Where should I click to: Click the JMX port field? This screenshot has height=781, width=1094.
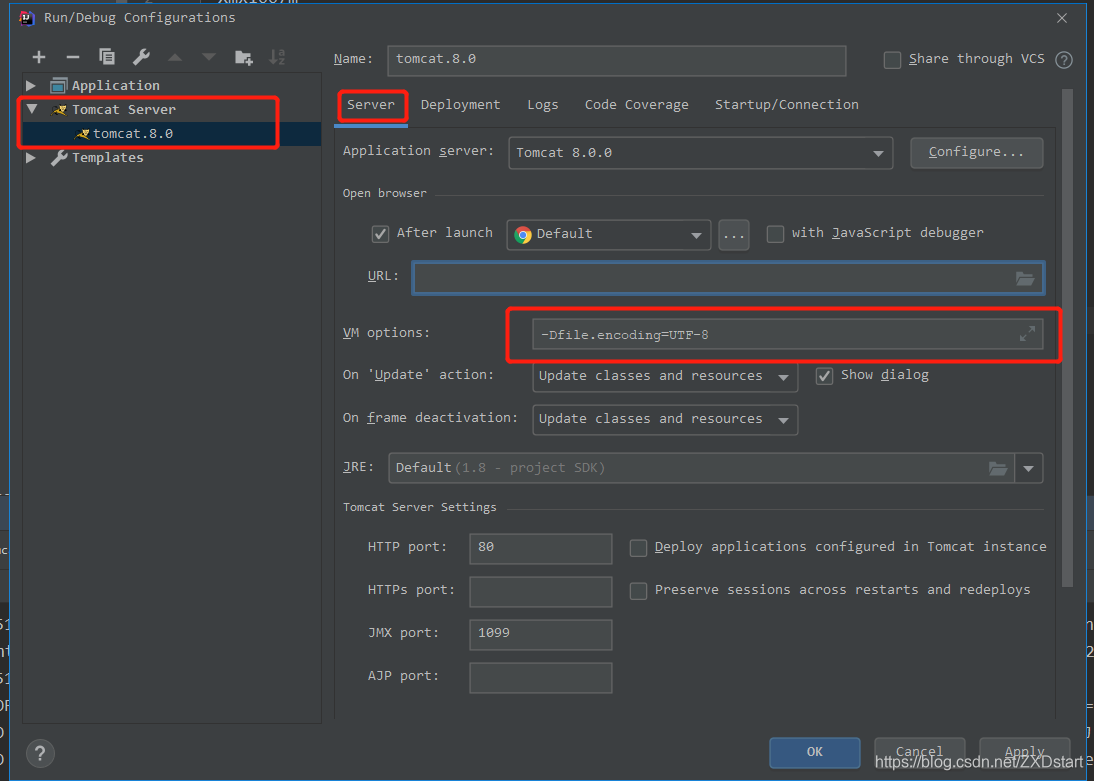pos(541,634)
